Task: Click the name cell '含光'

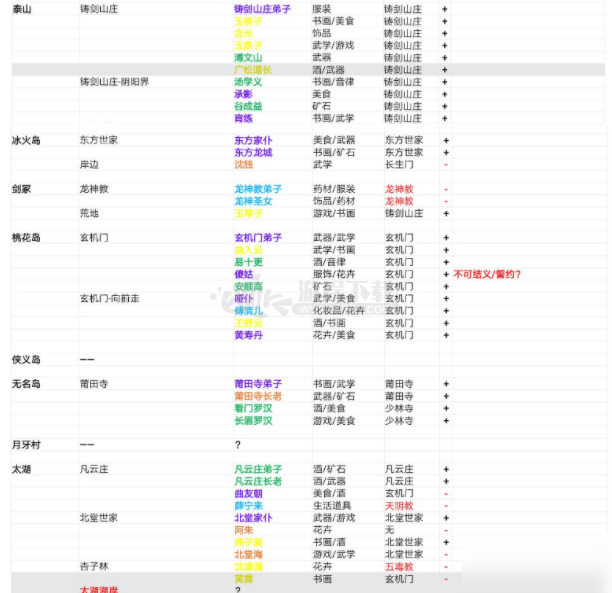Action: click(x=243, y=33)
